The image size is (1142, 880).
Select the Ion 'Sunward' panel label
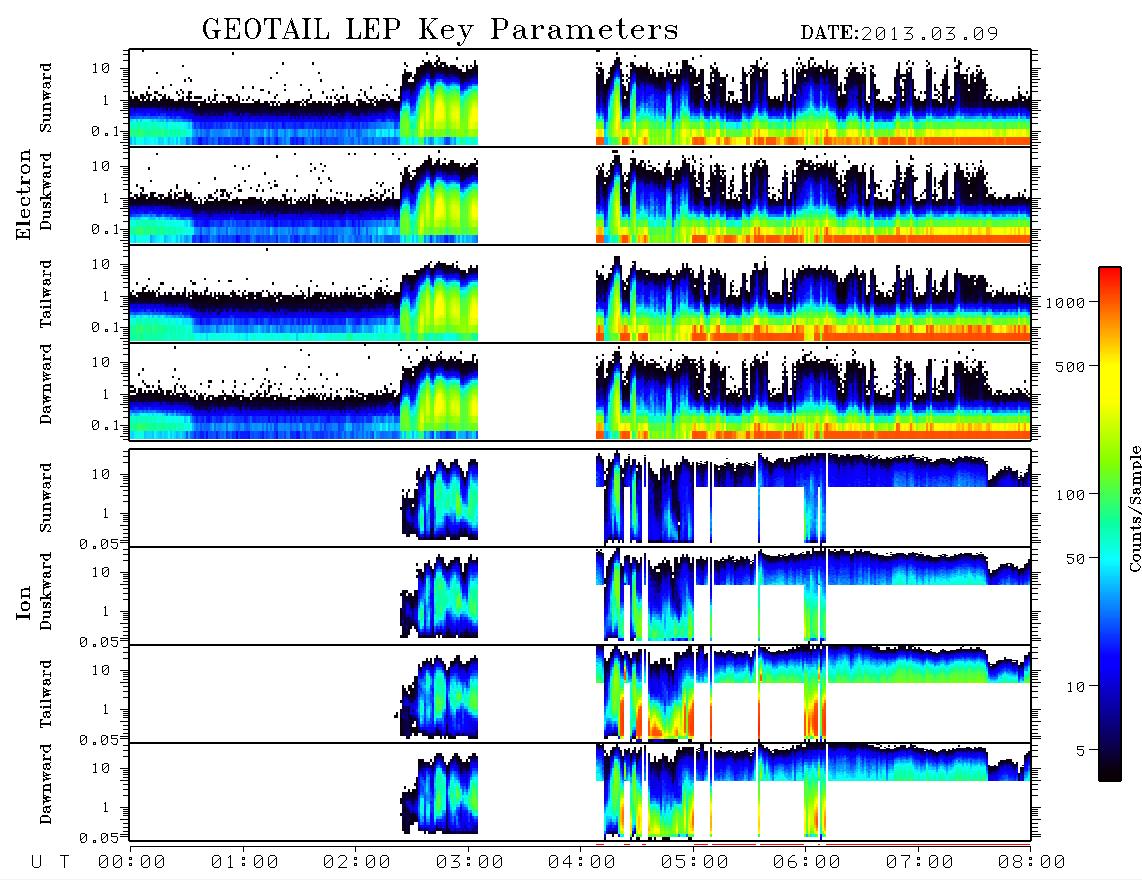[x=46, y=497]
